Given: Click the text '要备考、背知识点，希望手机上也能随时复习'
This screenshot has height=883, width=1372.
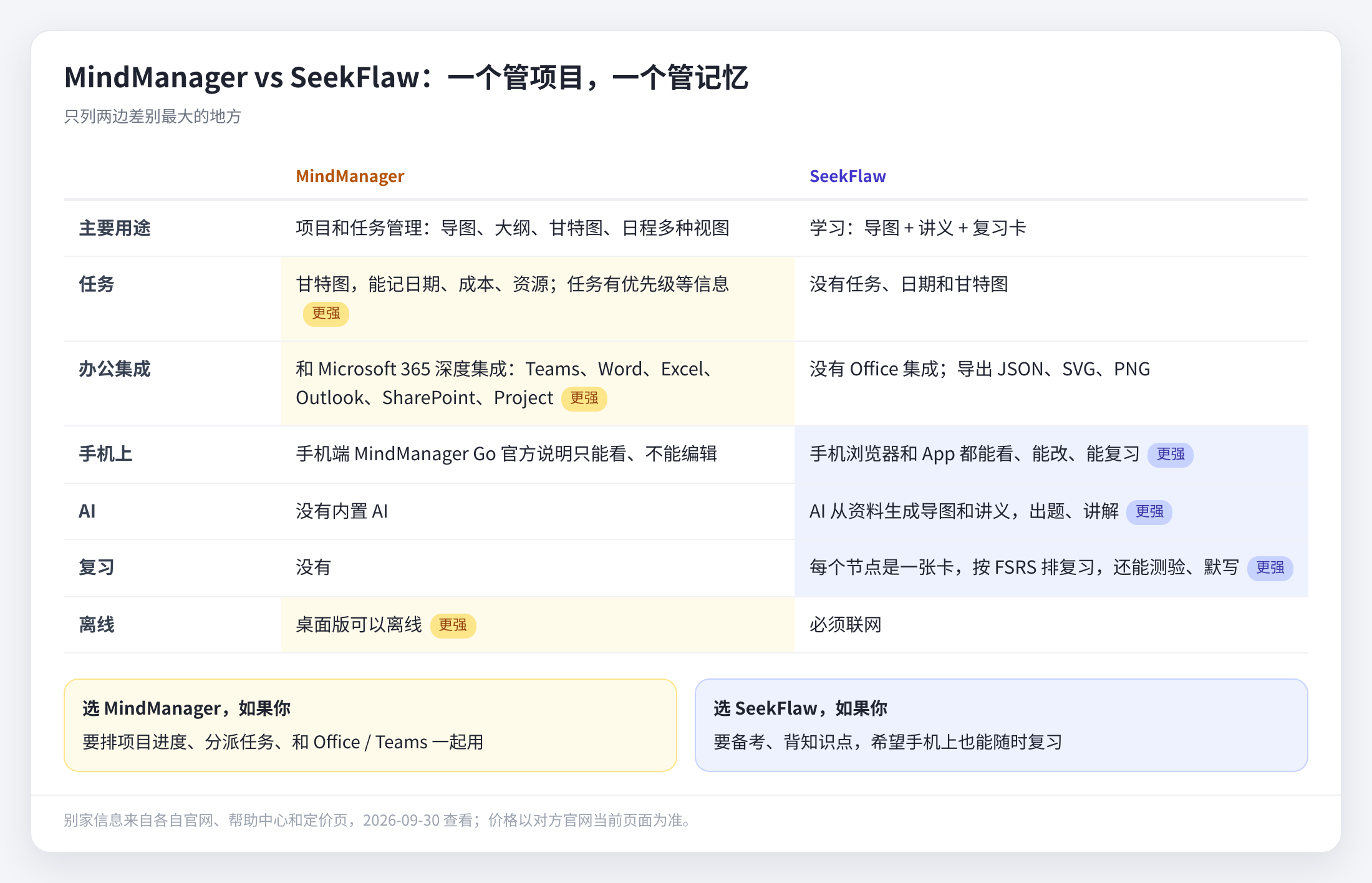Looking at the screenshot, I should click(888, 742).
